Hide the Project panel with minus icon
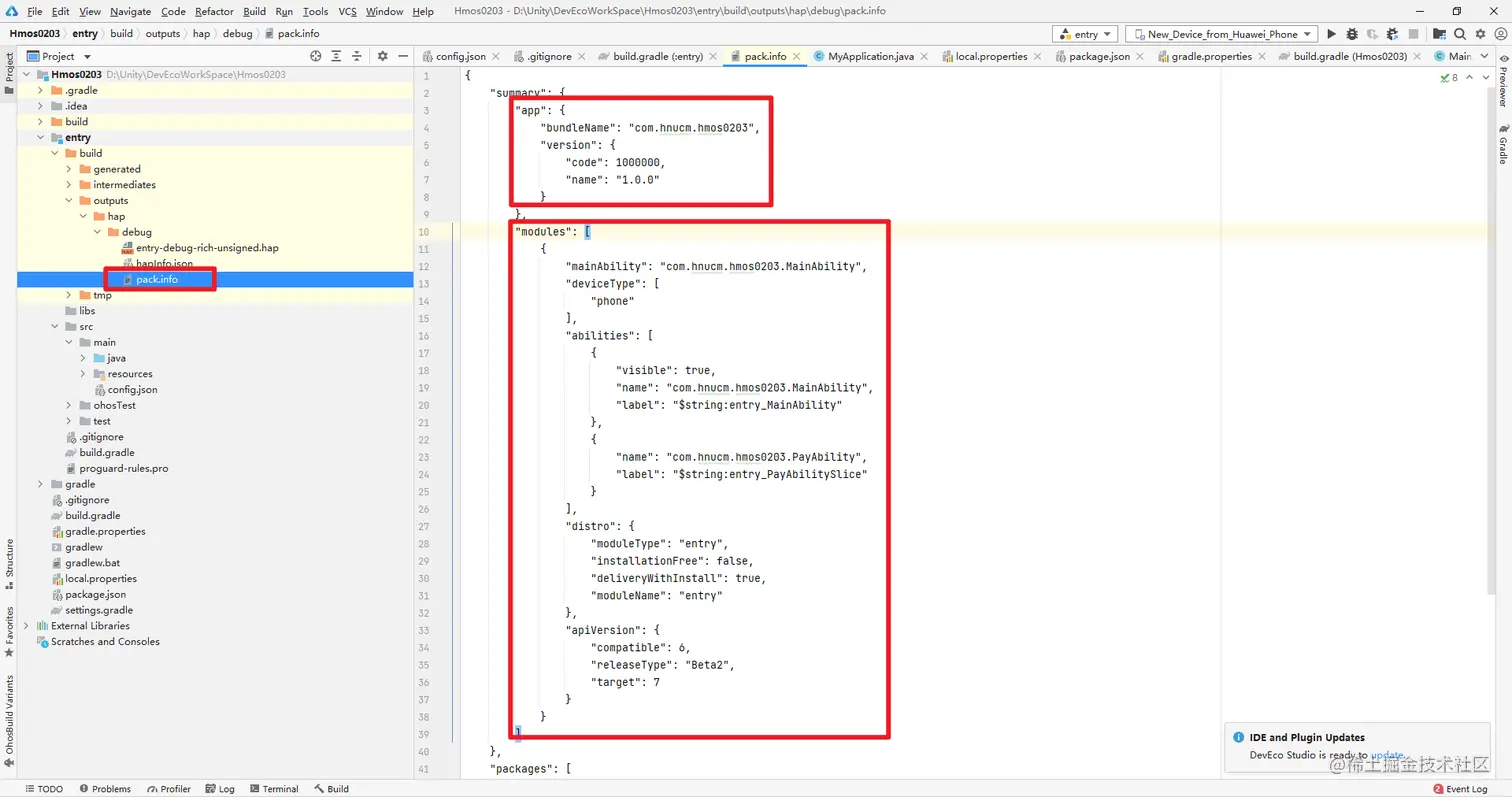The image size is (1512, 797). pyautogui.click(x=403, y=56)
